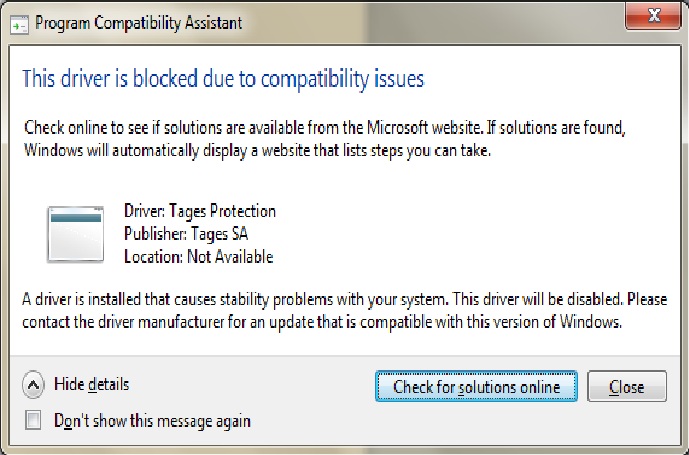
Task: Click the blue "This driver is blocked" heading
Action: [223, 79]
